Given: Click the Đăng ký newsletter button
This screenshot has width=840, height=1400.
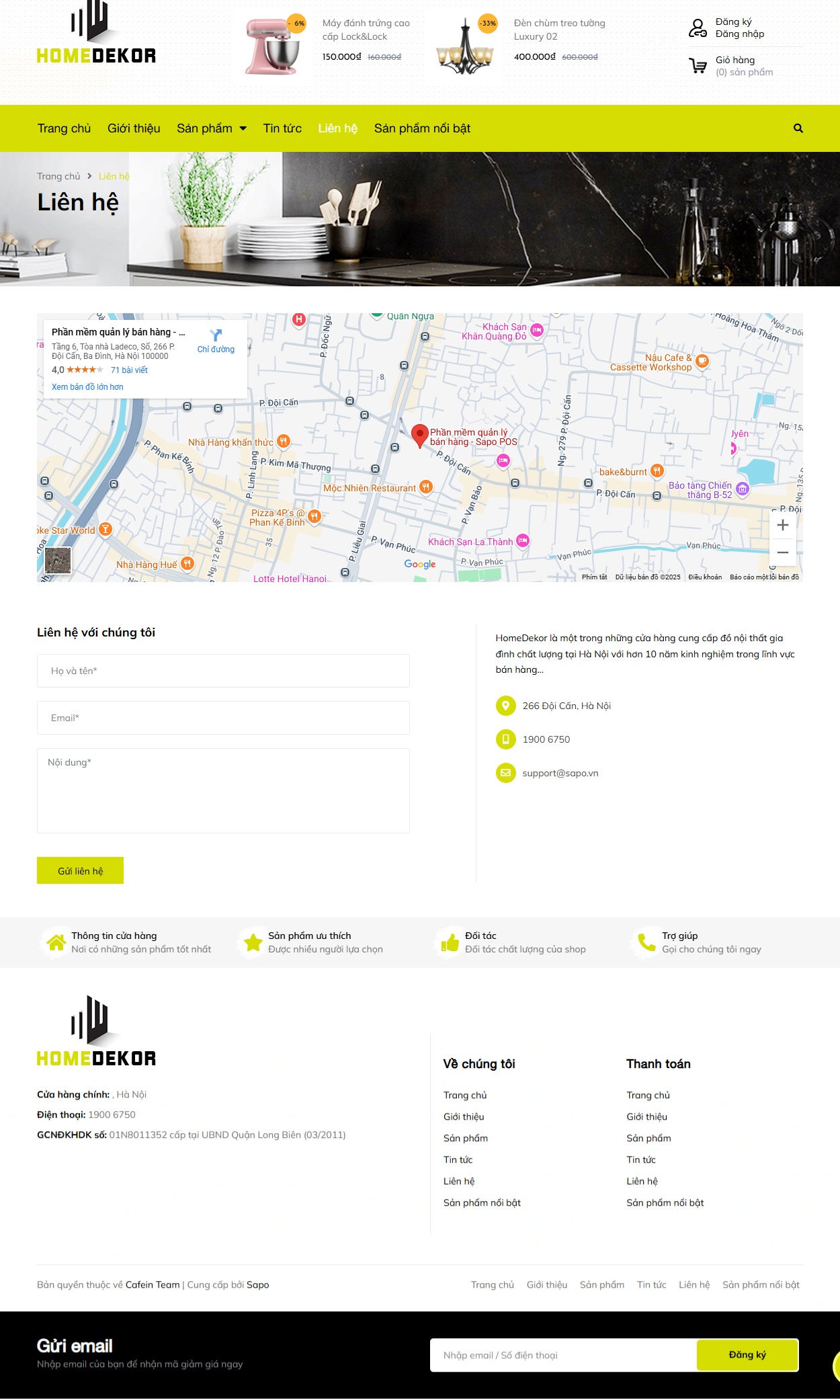Looking at the screenshot, I should tap(747, 1354).
